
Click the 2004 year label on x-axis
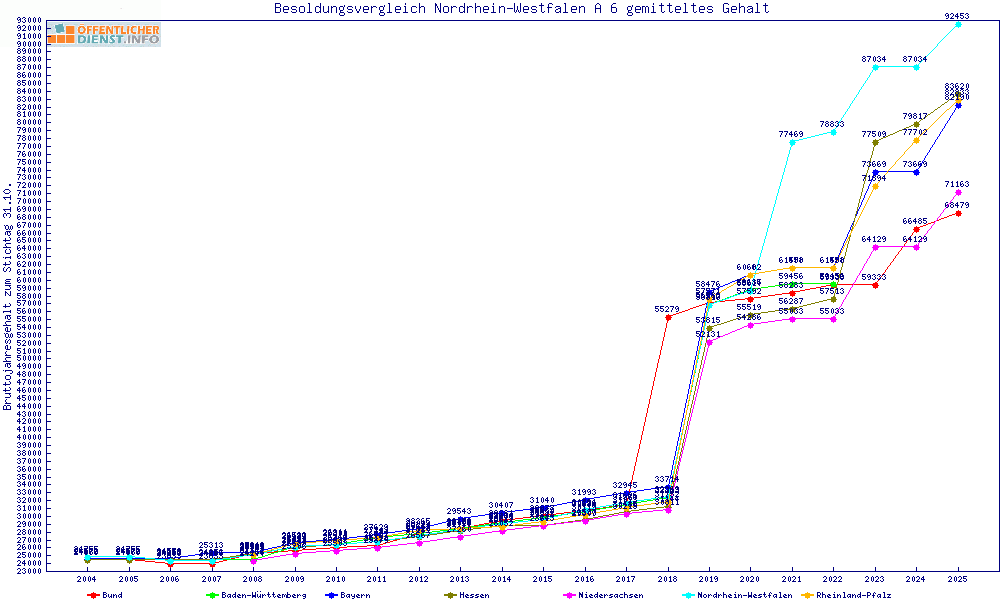click(x=87, y=579)
